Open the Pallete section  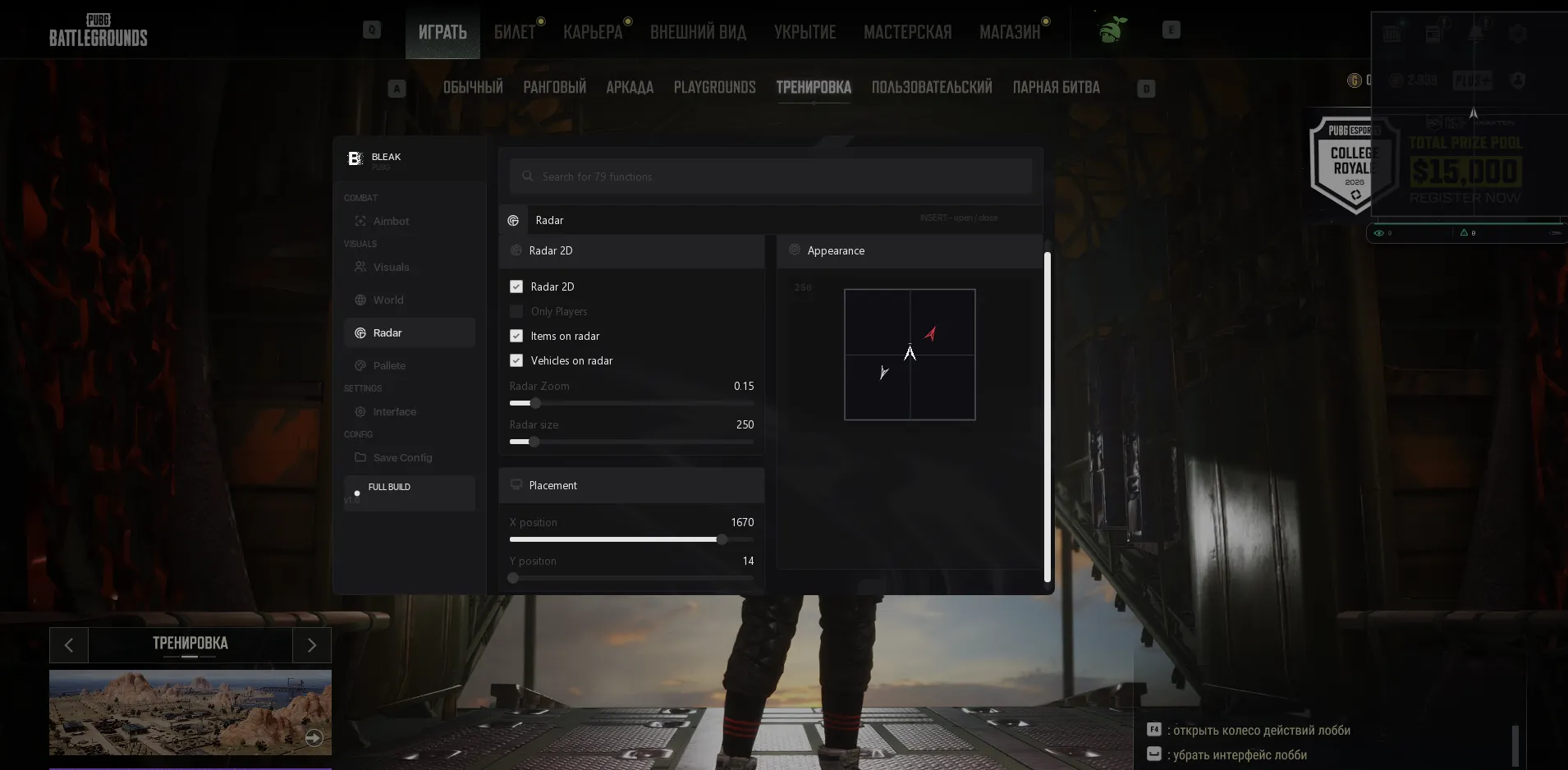[409, 365]
